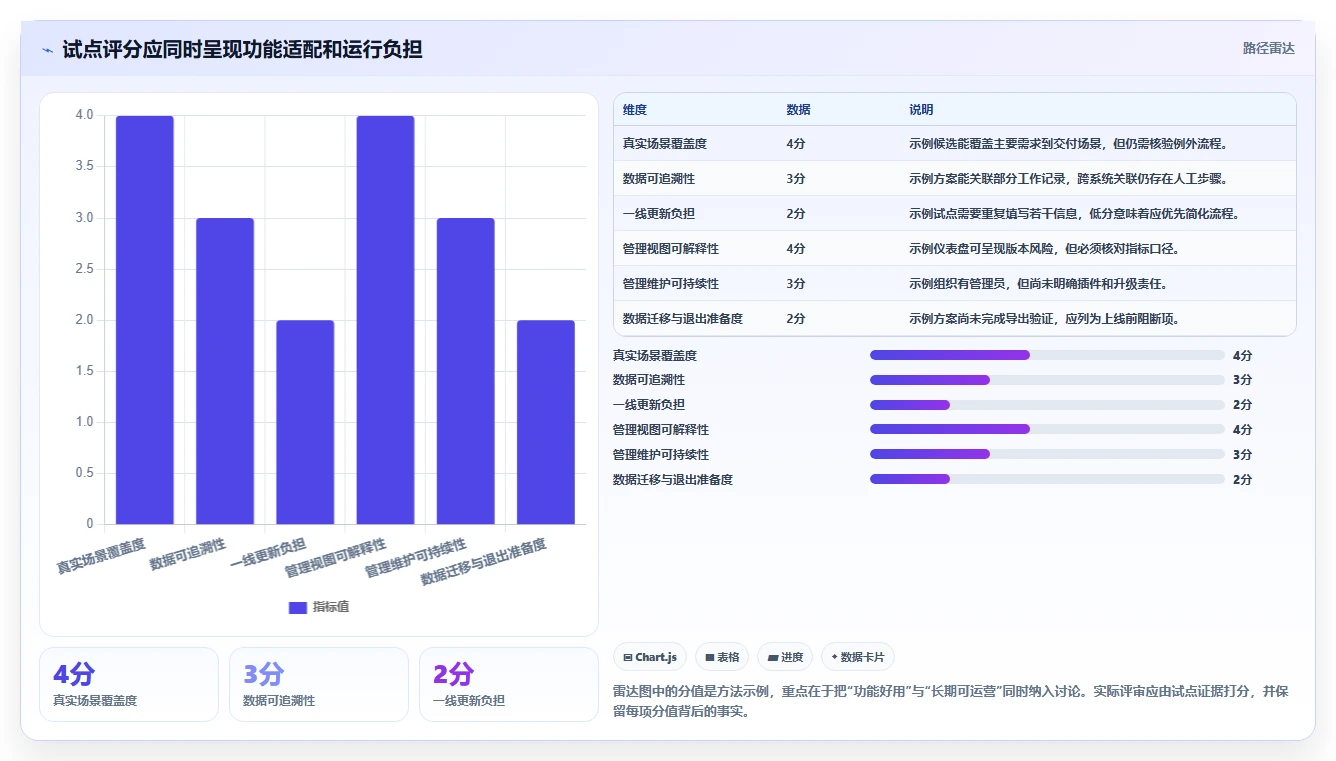Click the 管理维护可持续性 label left of its progress bar
This screenshot has height=761, width=1336.
(661, 455)
